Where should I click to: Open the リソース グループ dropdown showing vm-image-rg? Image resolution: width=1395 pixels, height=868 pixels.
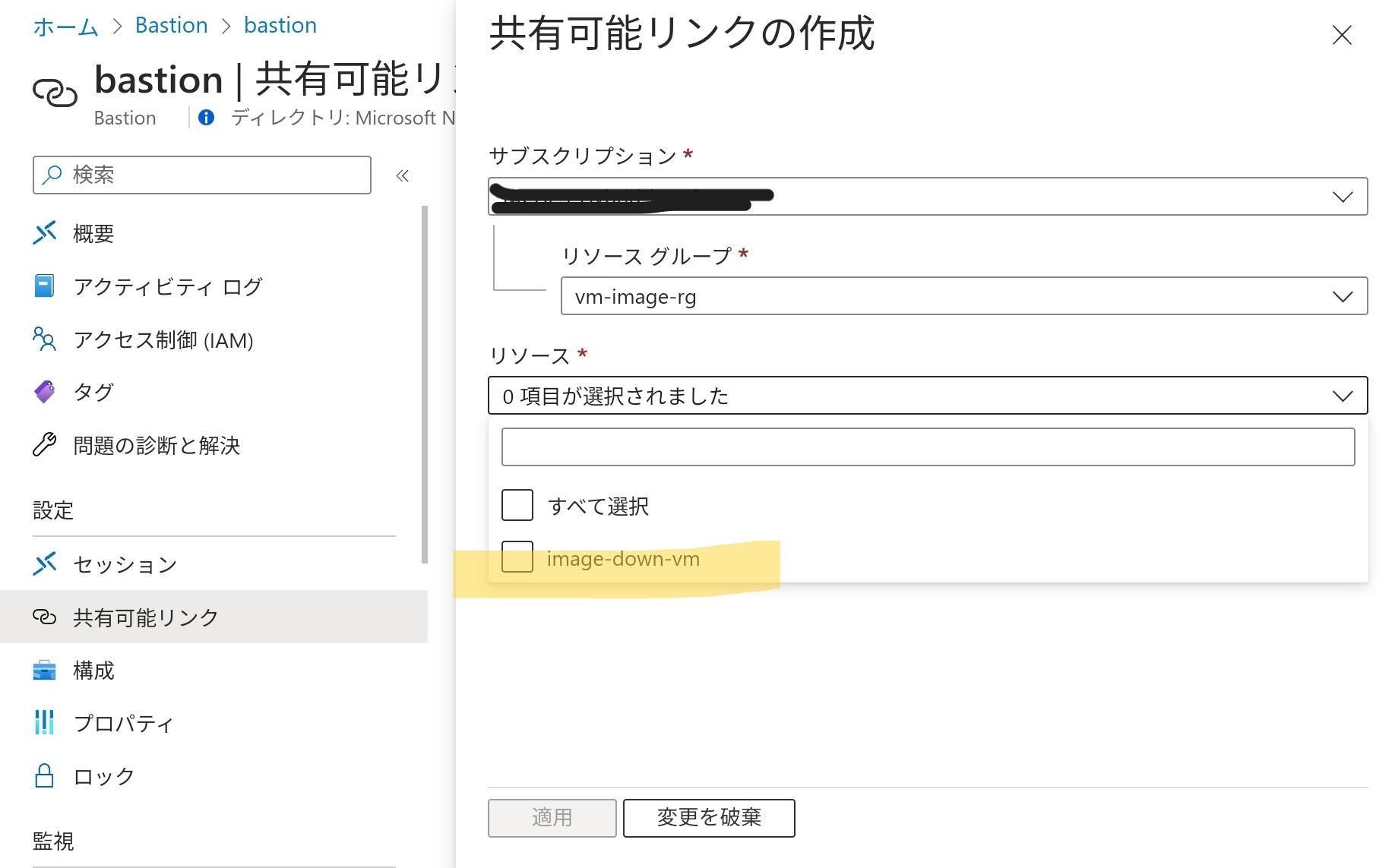963,296
